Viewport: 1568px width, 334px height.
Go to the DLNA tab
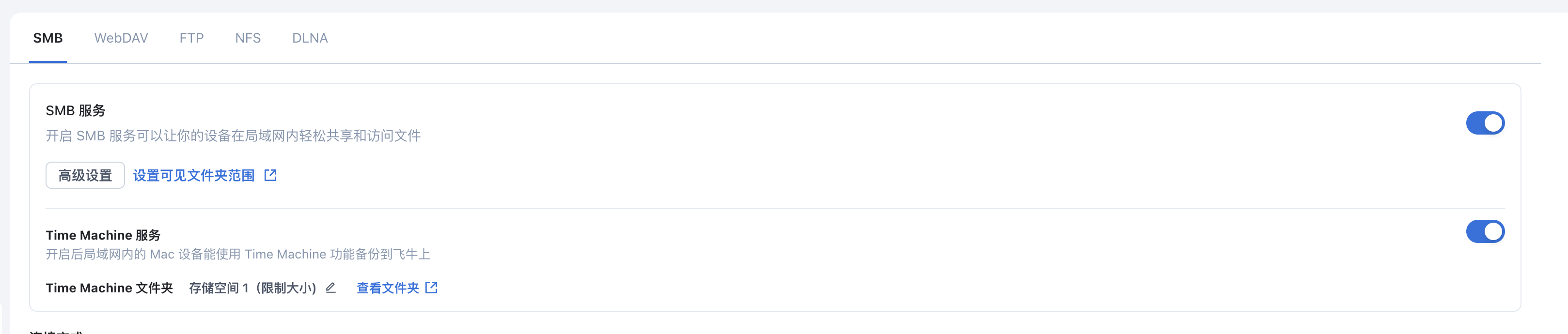click(x=310, y=38)
